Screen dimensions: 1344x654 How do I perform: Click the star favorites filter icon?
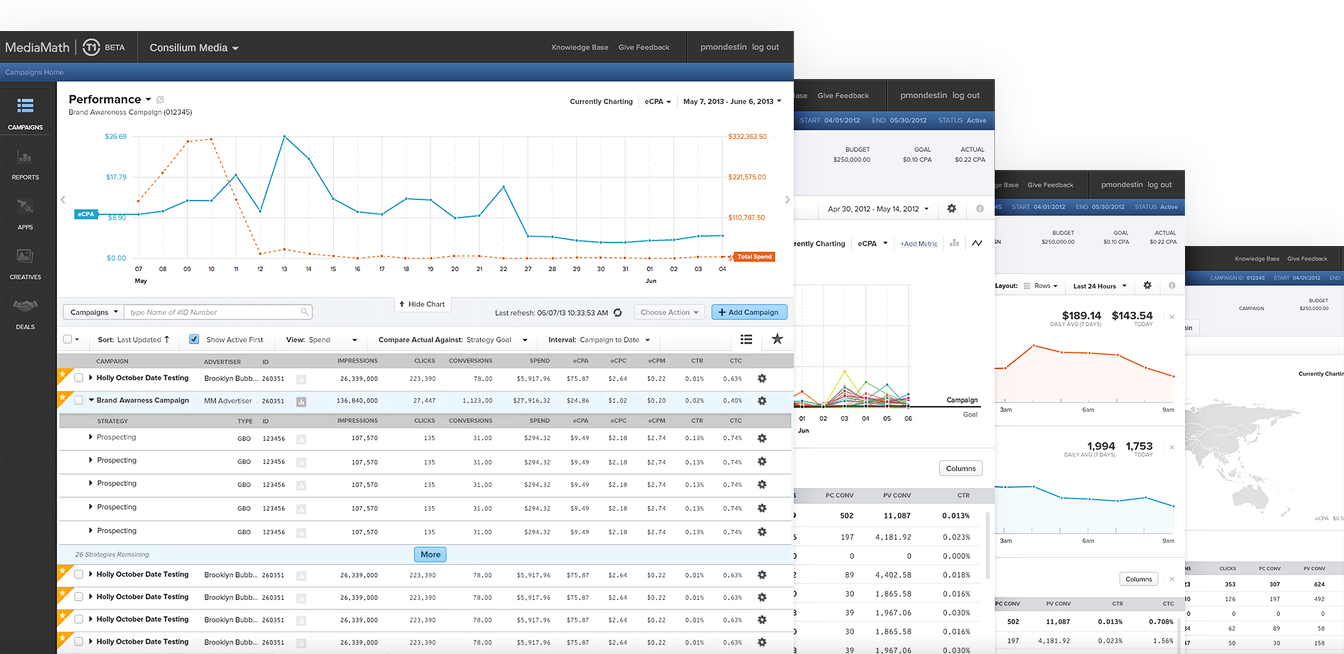pyautogui.click(x=777, y=340)
